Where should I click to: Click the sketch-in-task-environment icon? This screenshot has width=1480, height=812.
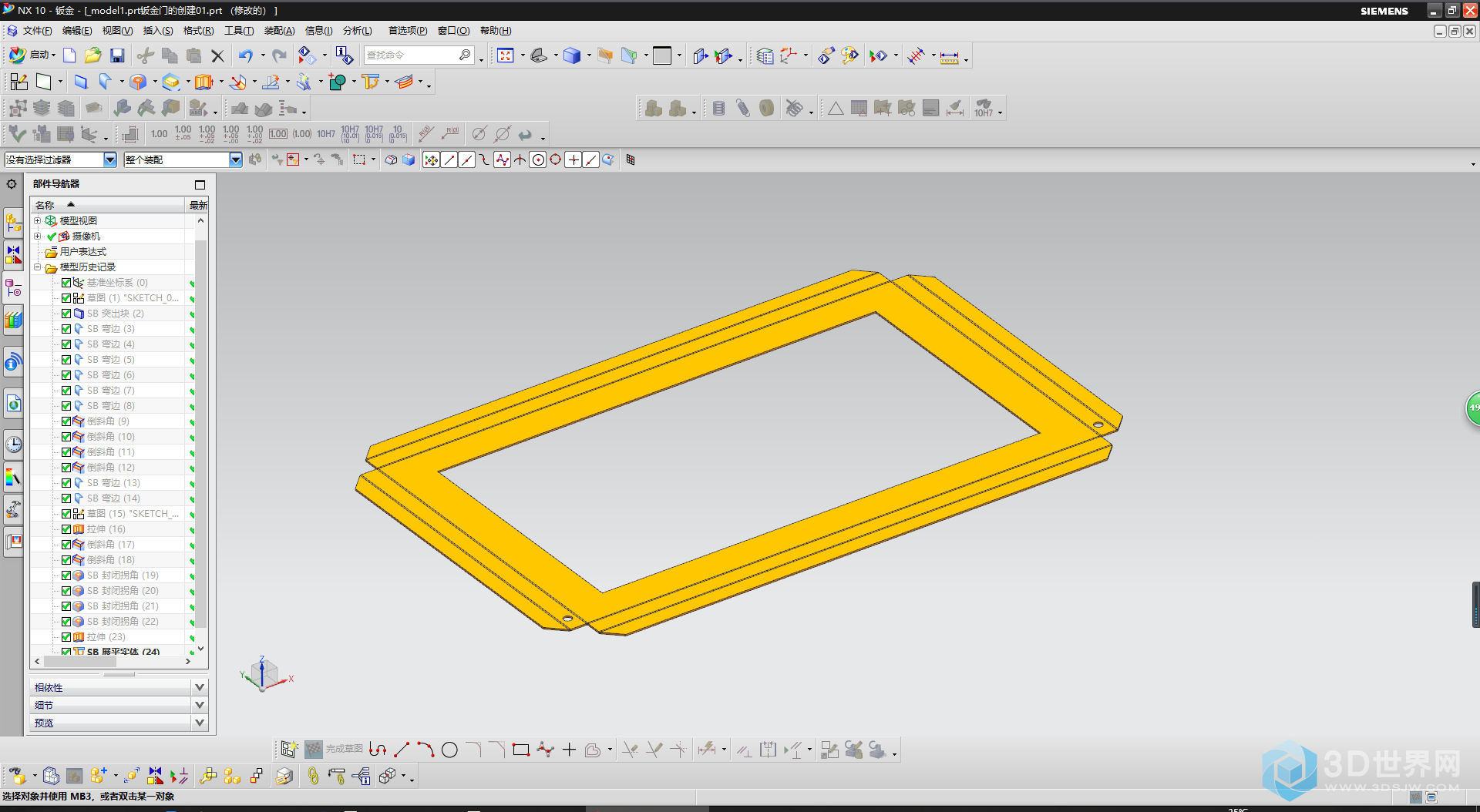288,750
